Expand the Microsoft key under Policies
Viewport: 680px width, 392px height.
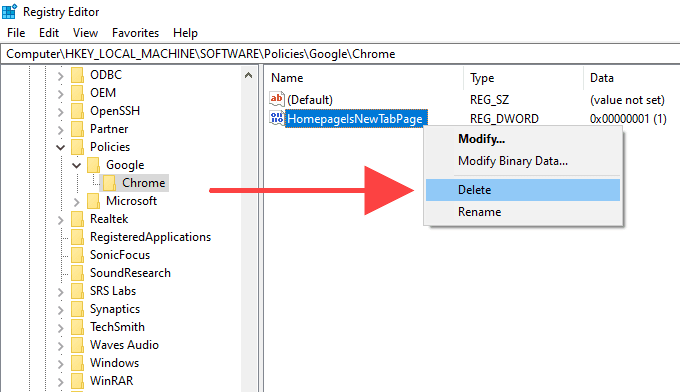(77, 202)
